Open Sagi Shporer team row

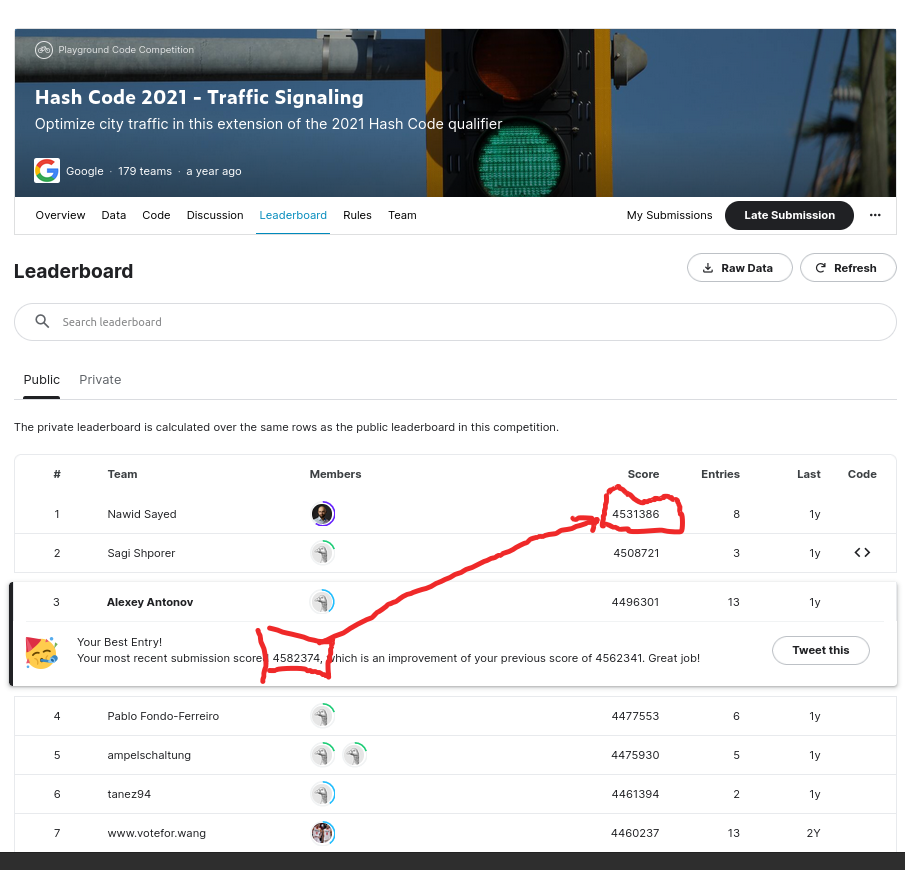point(455,552)
